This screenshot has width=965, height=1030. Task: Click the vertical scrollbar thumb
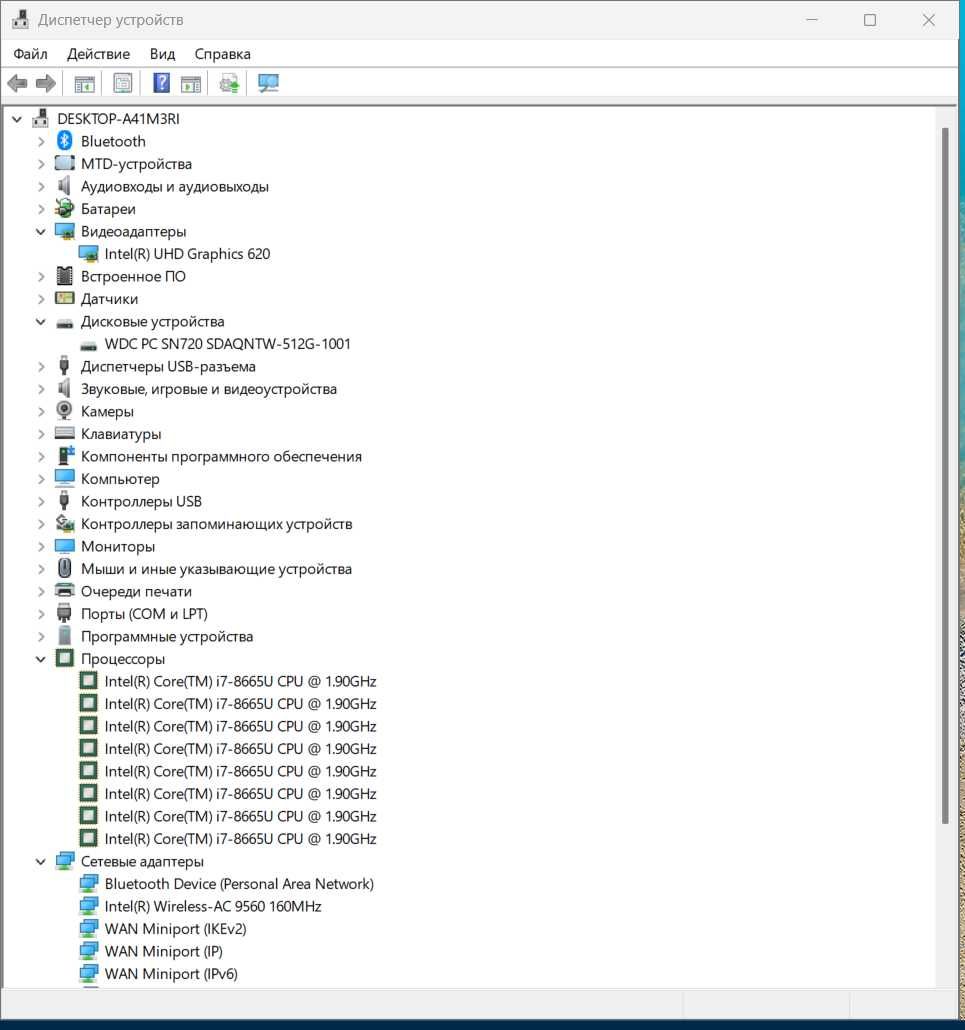point(945,476)
